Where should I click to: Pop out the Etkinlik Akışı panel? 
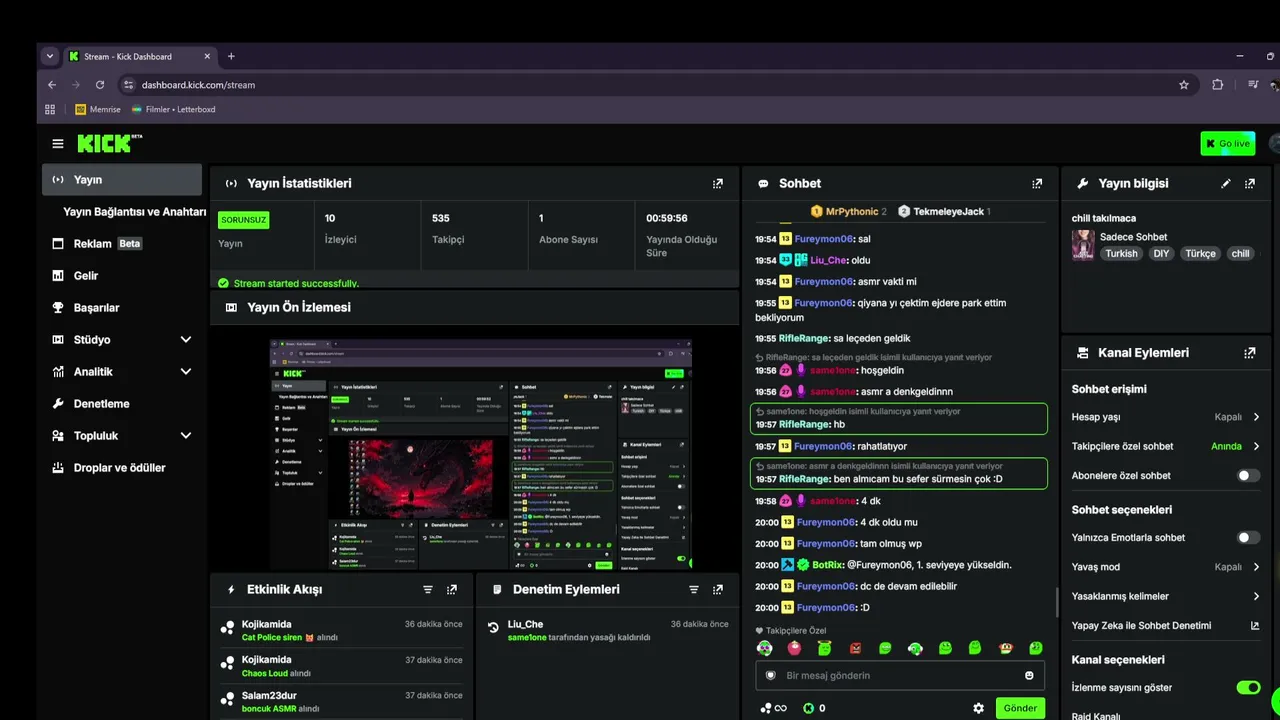coord(452,590)
